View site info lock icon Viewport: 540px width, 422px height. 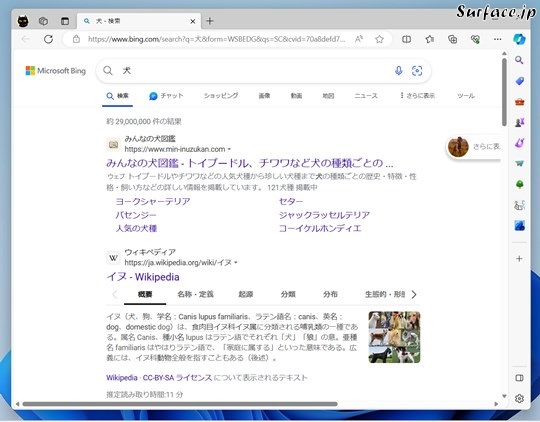(76, 39)
